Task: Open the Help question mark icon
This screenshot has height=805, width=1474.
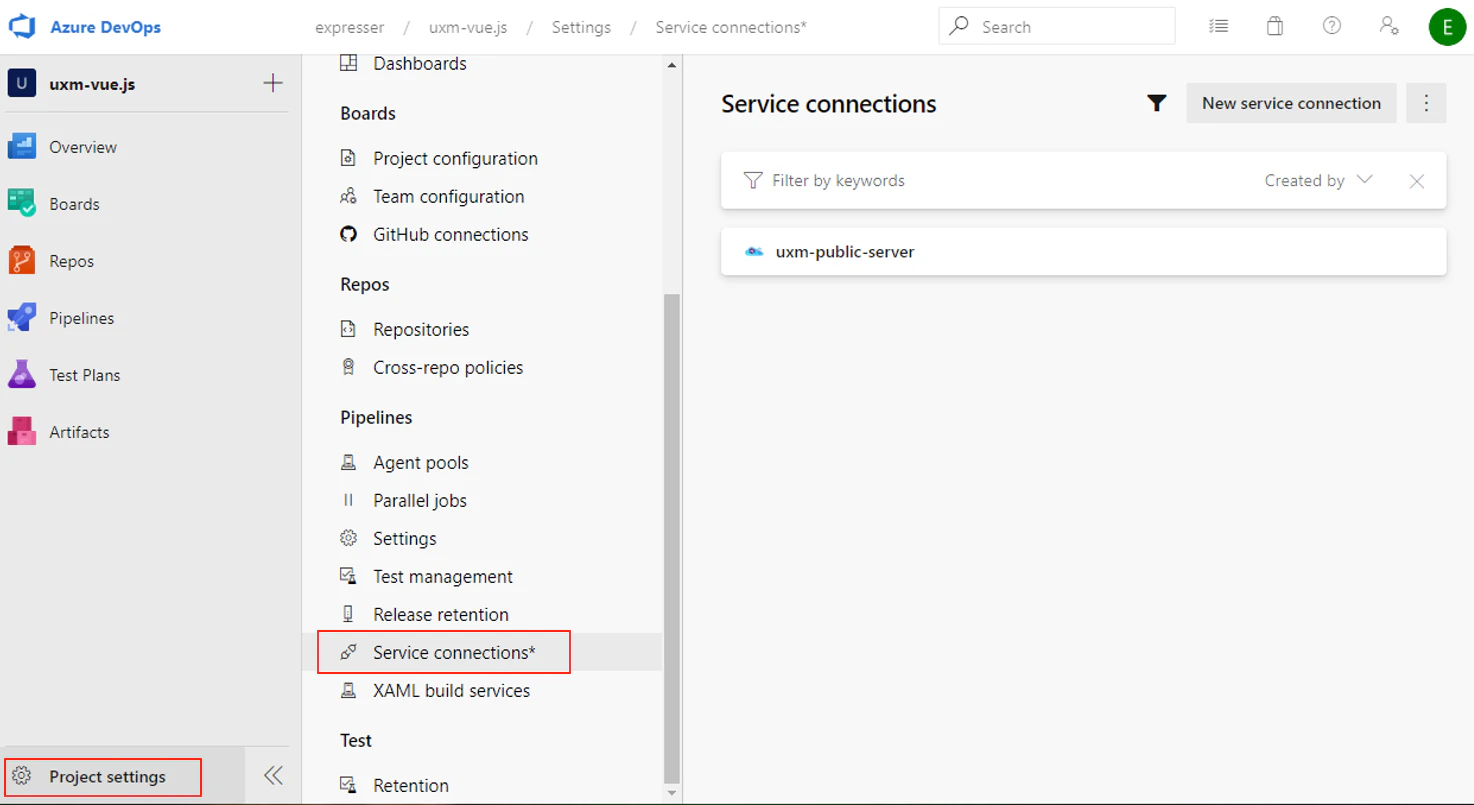Action: 1332,26
